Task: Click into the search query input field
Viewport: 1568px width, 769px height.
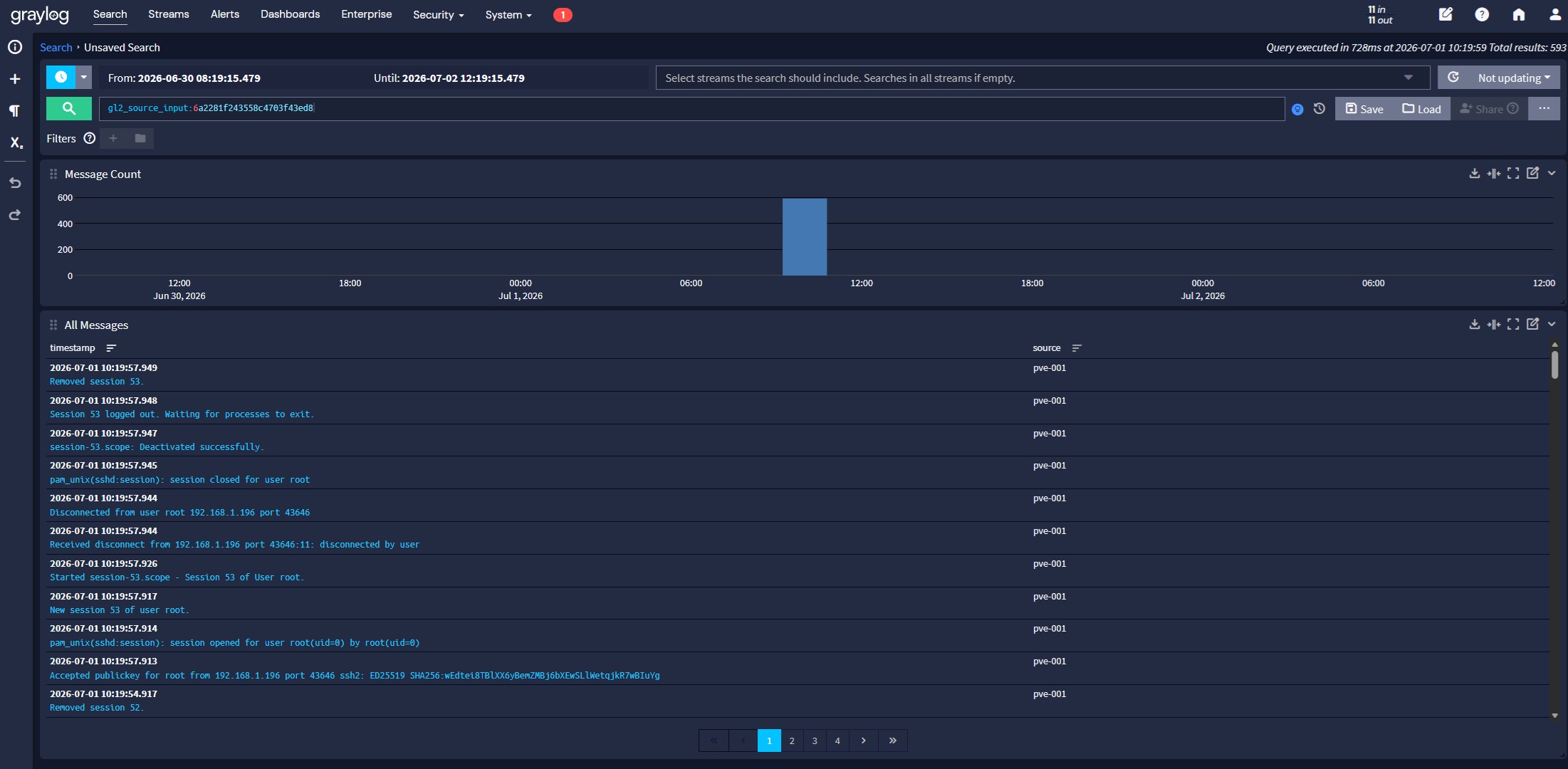Action: (x=691, y=108)
